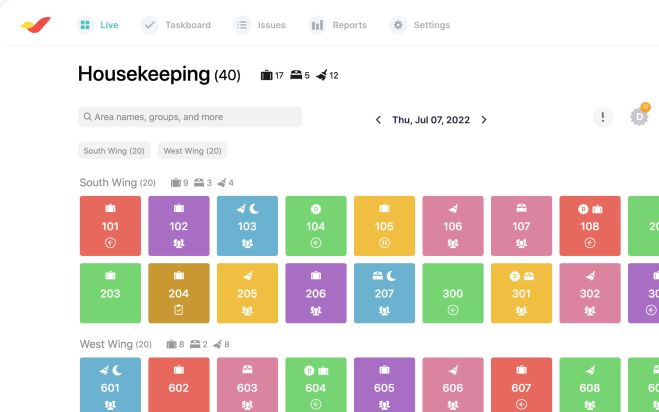The image size is (659, 412).
Task: Switch to the Taskboard tab
Action: (176, 25)
